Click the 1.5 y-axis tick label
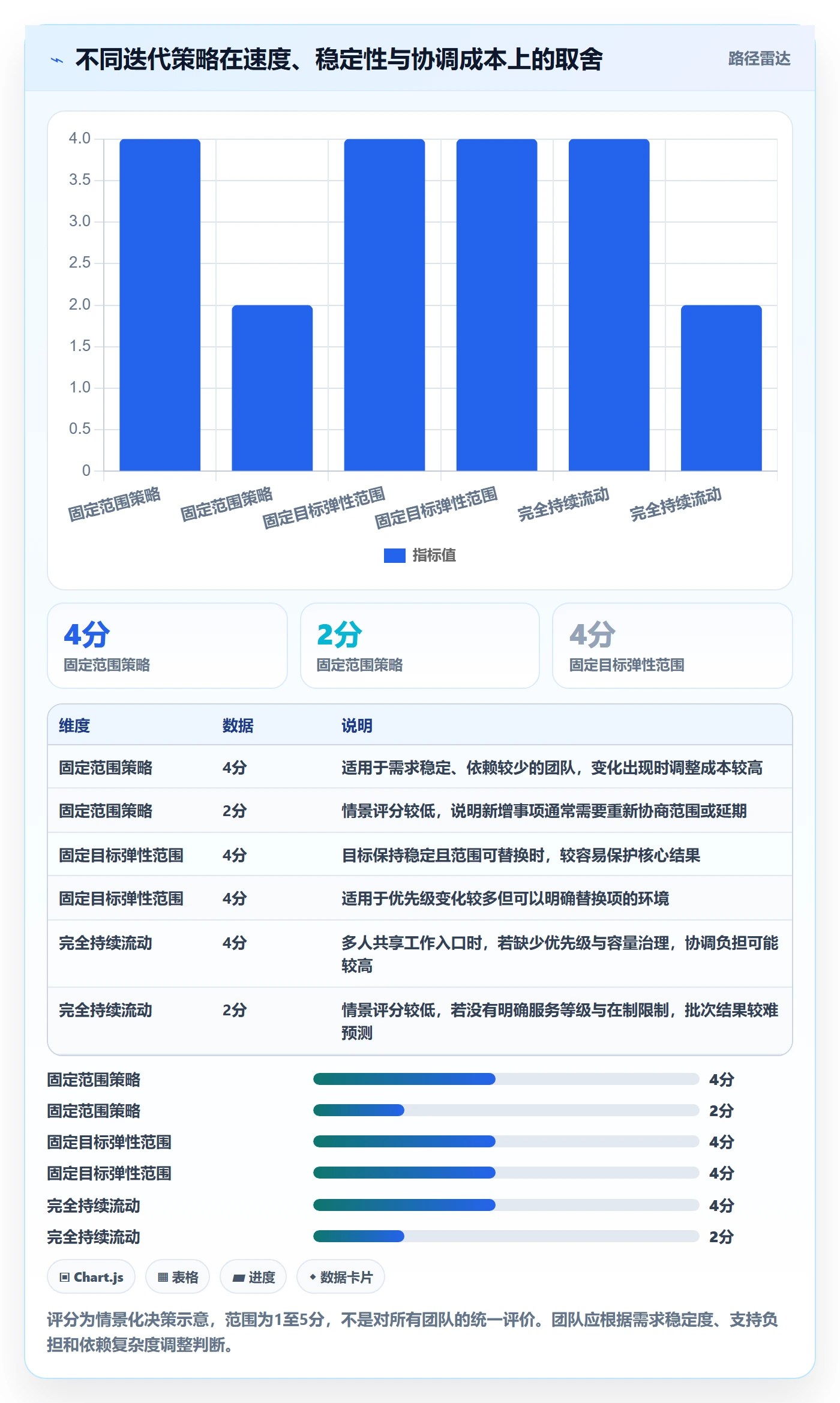The width and height of the screenshot is (840, 1403). (x=80, y=346)
